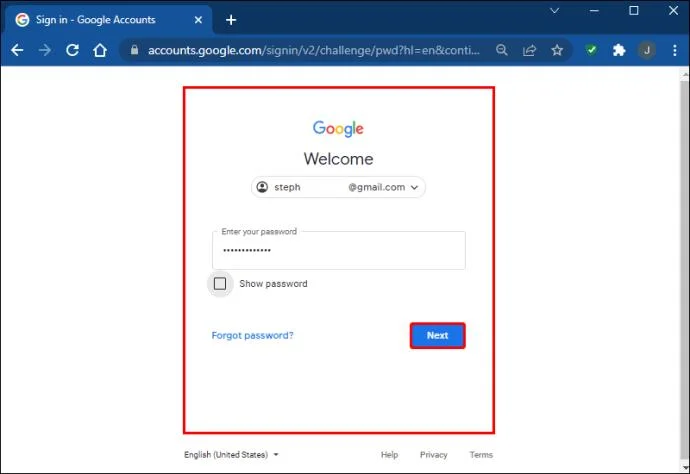The width and height of the screenshot is (690, 474).
Task: Click the page vertical scrollbar
Action: [685, 268]
